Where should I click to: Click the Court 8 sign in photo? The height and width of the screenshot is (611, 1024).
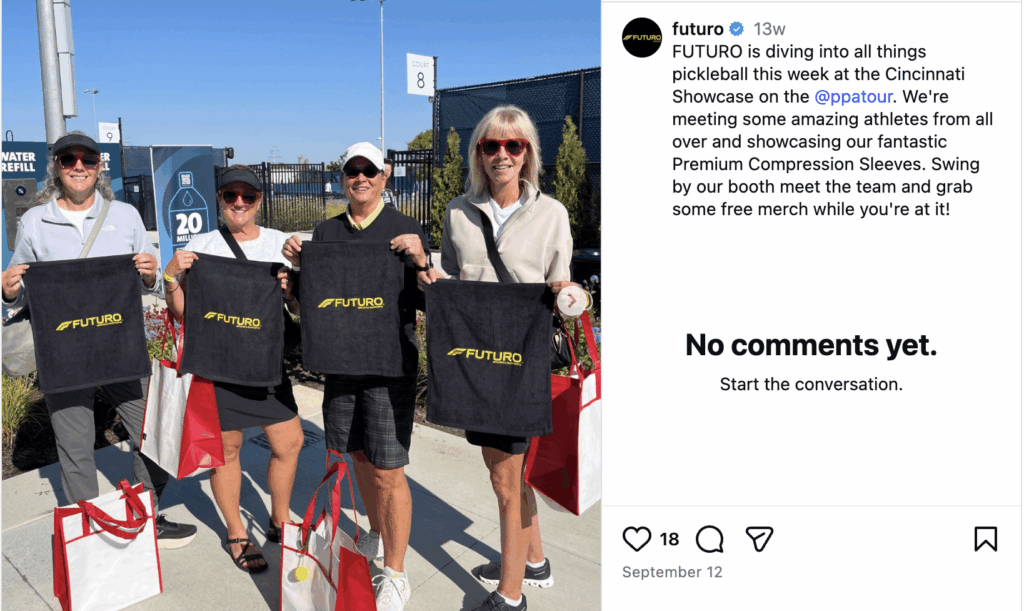[x=421, y=74]
